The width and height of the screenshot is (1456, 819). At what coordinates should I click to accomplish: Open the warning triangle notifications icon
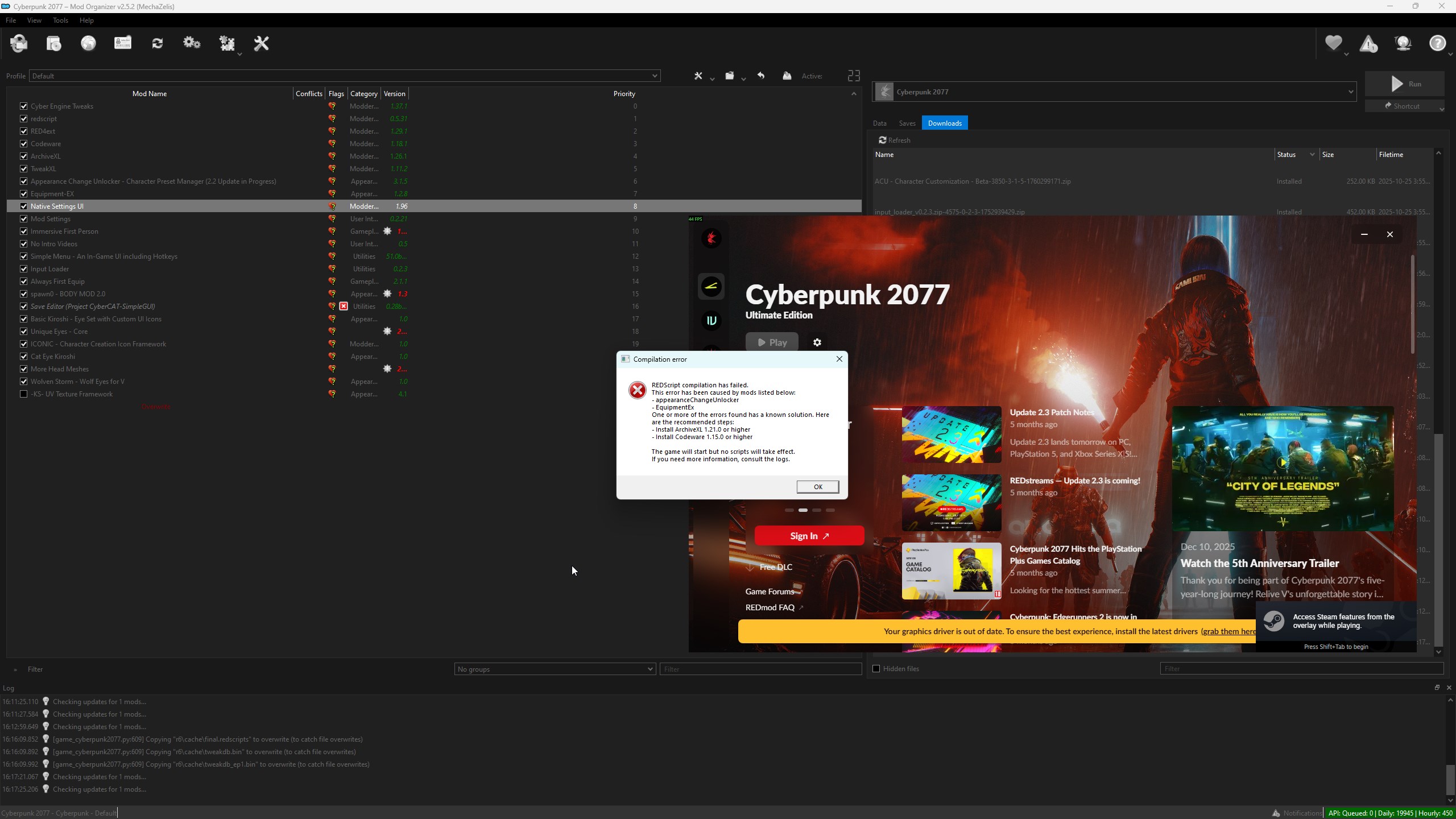pyautogui.click(x=1368, y=44)
